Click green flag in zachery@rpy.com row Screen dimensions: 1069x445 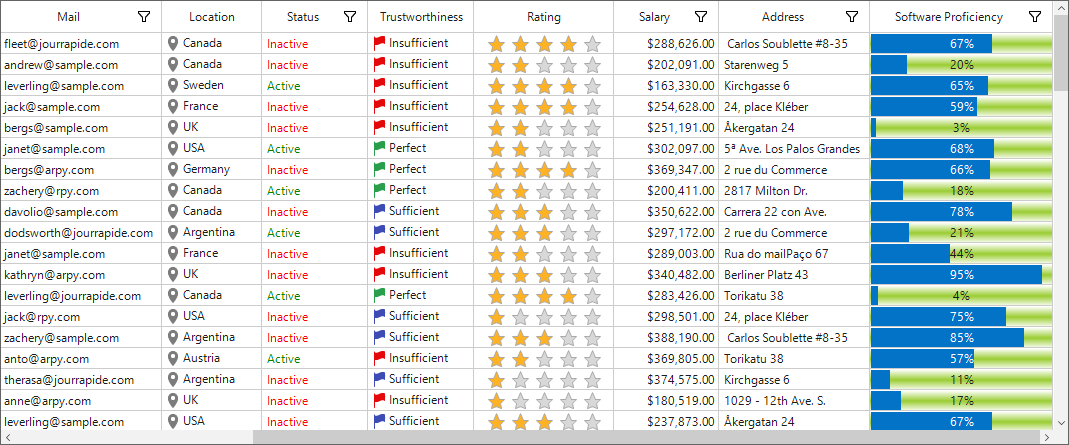click(x=380, y=191)
